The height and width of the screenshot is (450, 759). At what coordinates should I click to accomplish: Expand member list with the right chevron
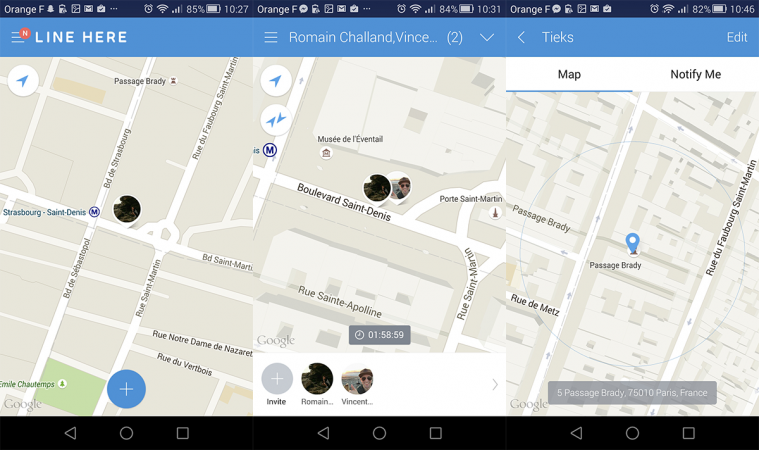coord(495,385)
